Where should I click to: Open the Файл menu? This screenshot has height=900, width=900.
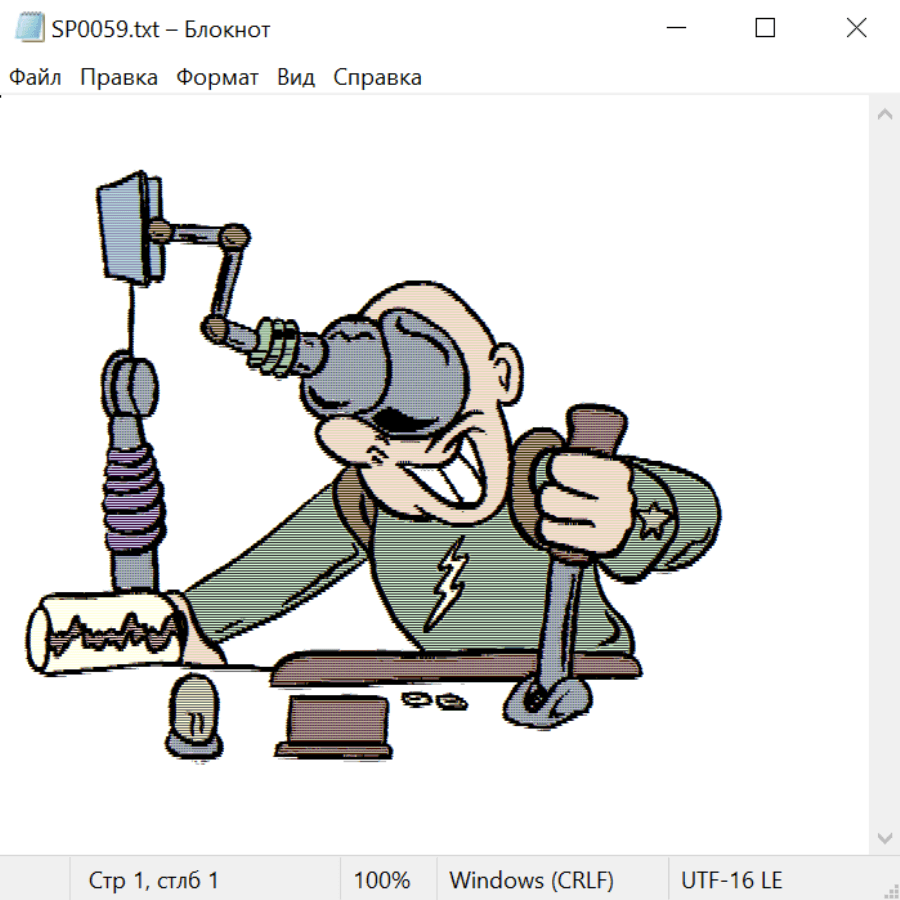(x=36, y=78)
